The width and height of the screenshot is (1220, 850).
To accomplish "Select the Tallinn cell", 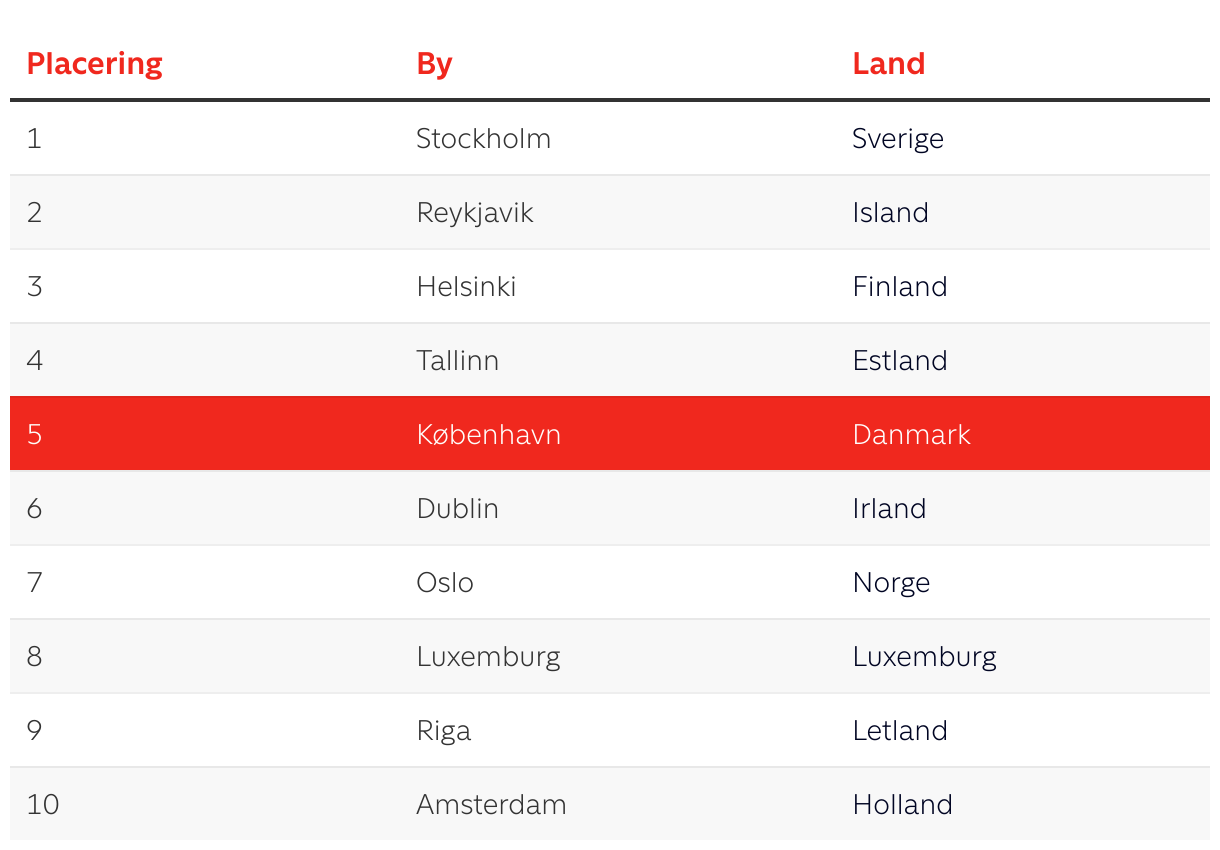I will coord(457,360).
